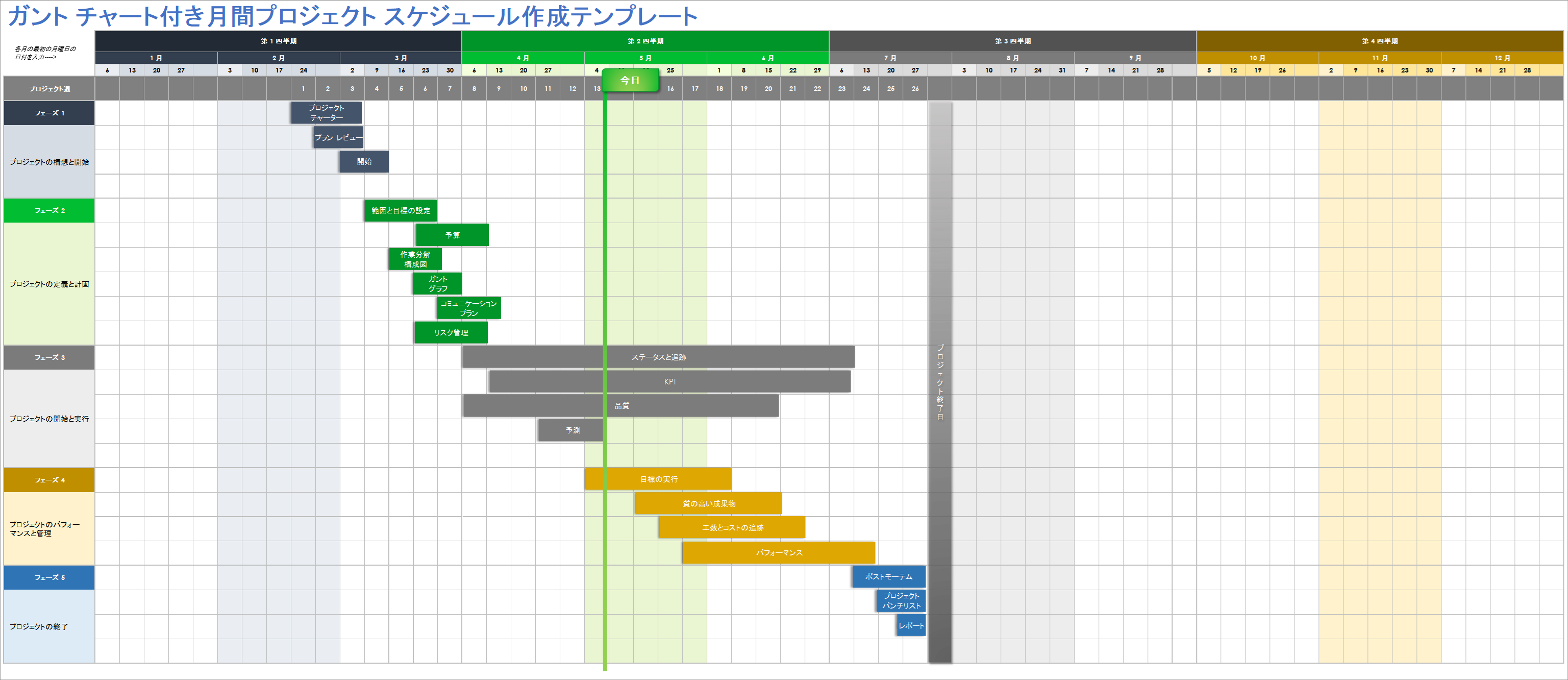This screenshot has height=680, width=1568.
Task: Click the プロジェクトのパフォーマンスと管理 label cell
Action: [x=49, y=528]
